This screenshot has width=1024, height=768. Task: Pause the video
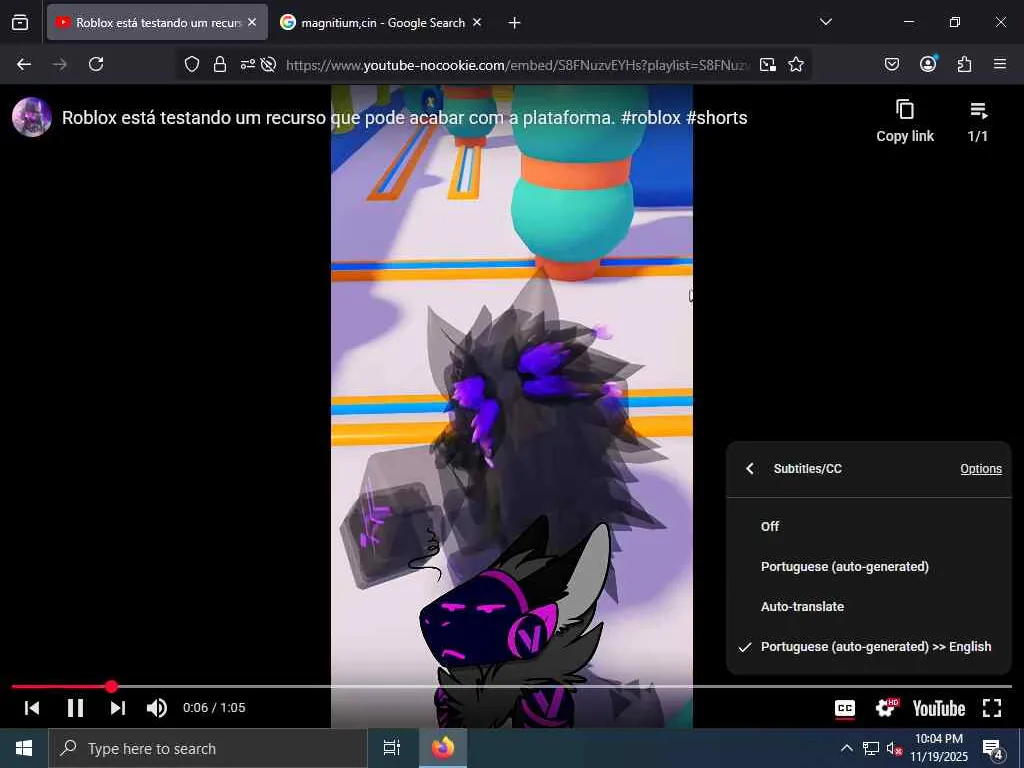pos(75,708)
